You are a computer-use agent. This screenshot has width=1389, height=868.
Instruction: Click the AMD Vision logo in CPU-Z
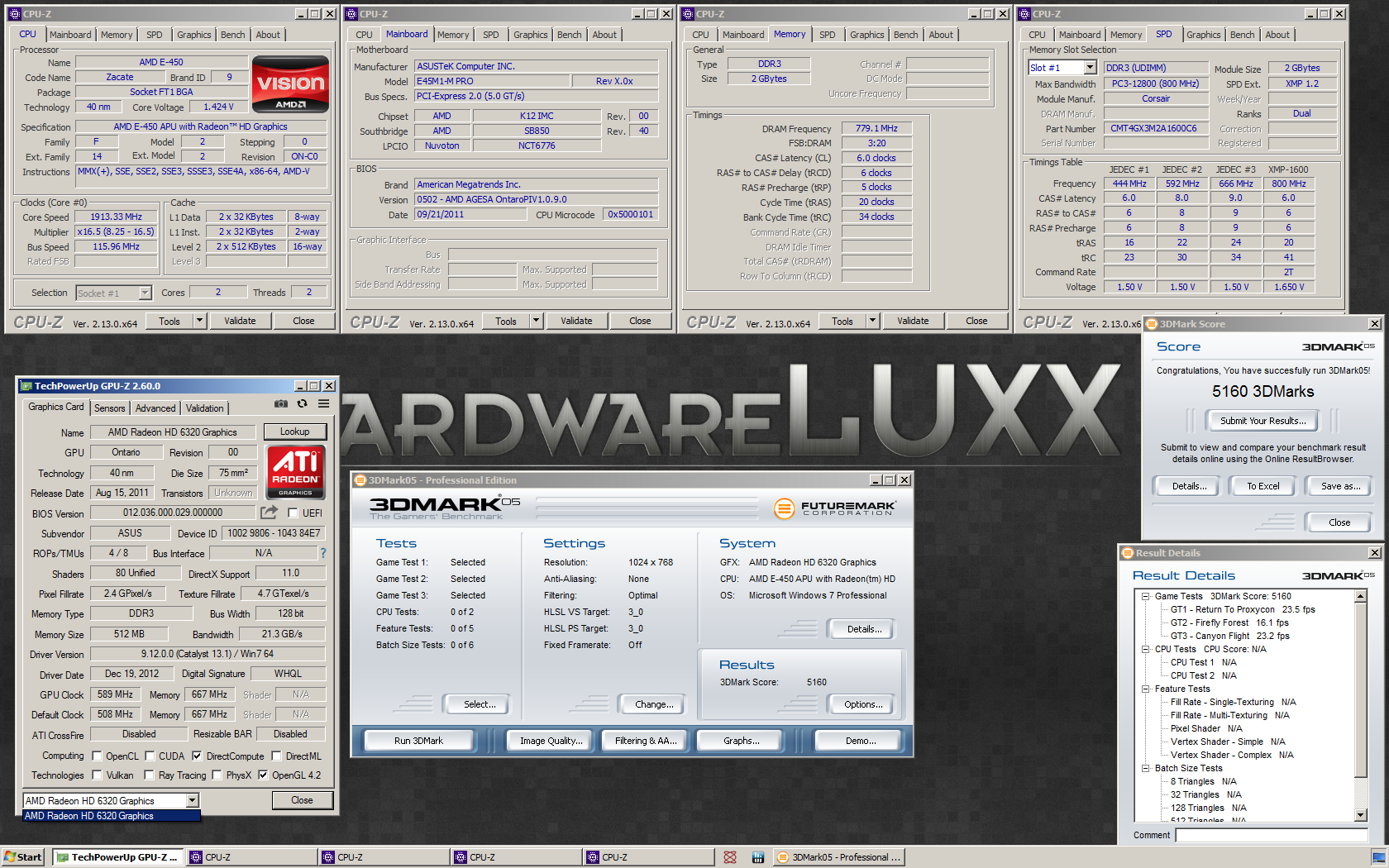point(290,84)
